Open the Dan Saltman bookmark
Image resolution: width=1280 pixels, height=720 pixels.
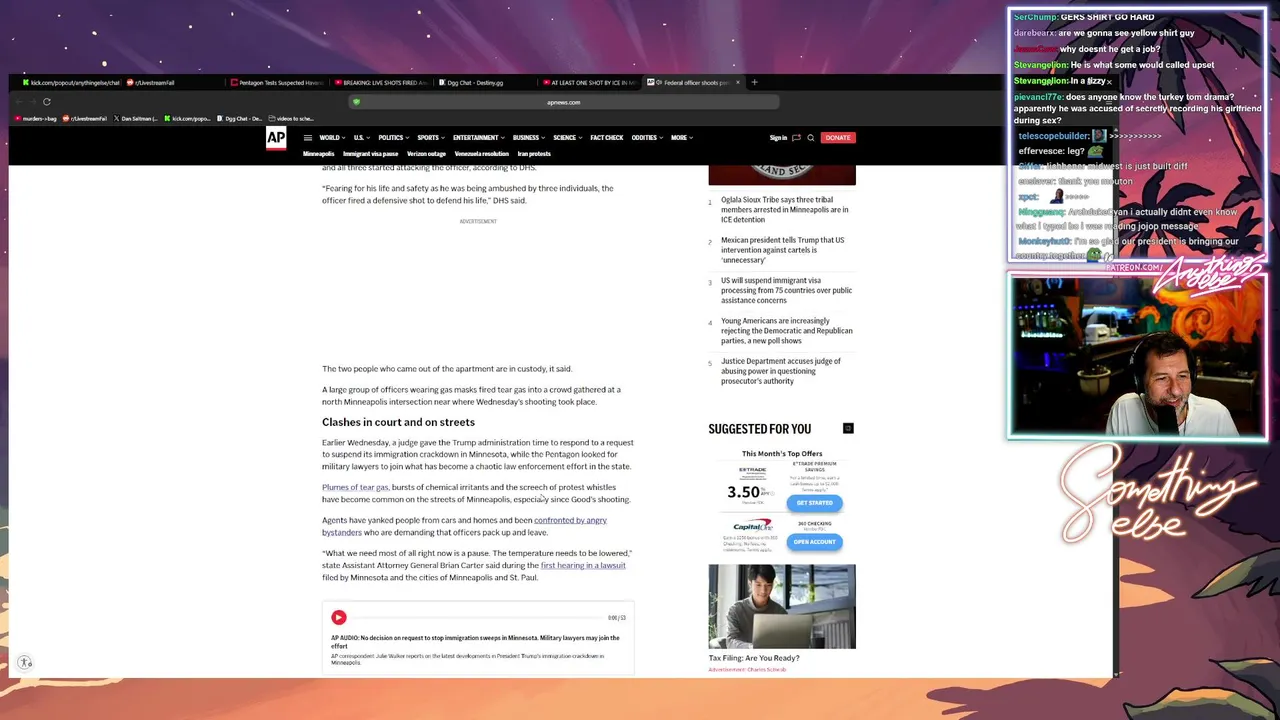[136, 119]
